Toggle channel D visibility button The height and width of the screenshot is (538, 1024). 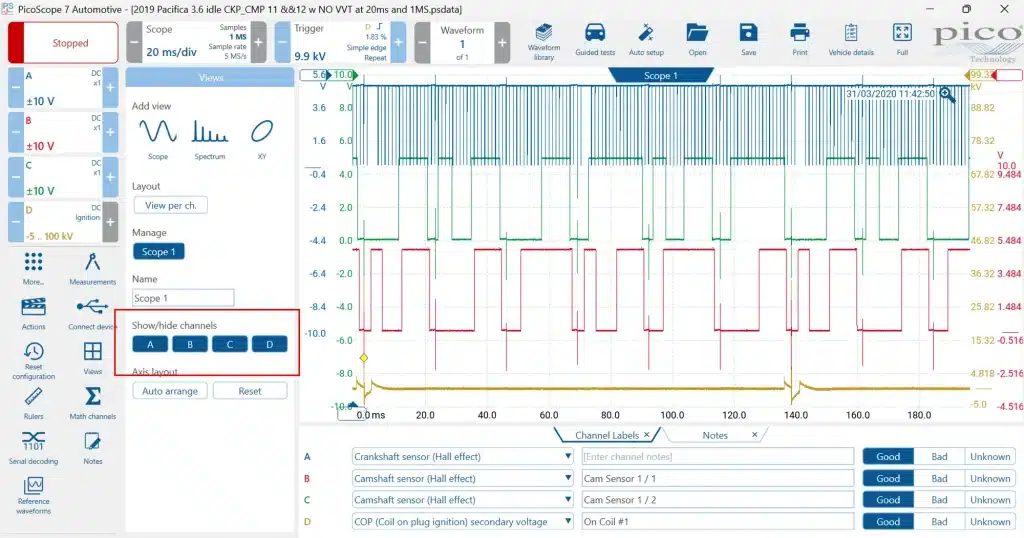click(x=270, y=344)
